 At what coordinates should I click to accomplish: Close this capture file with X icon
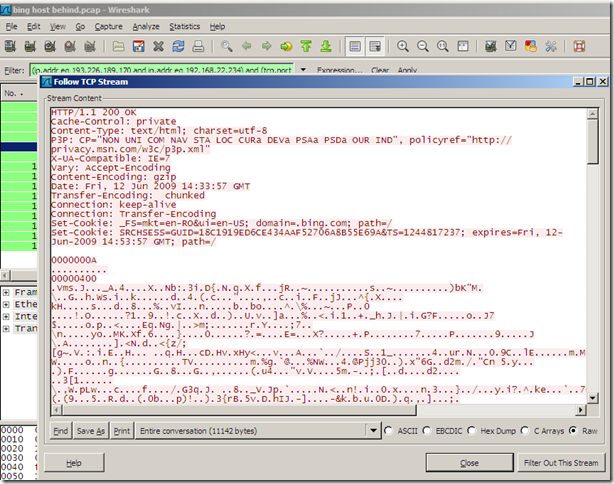159,46
